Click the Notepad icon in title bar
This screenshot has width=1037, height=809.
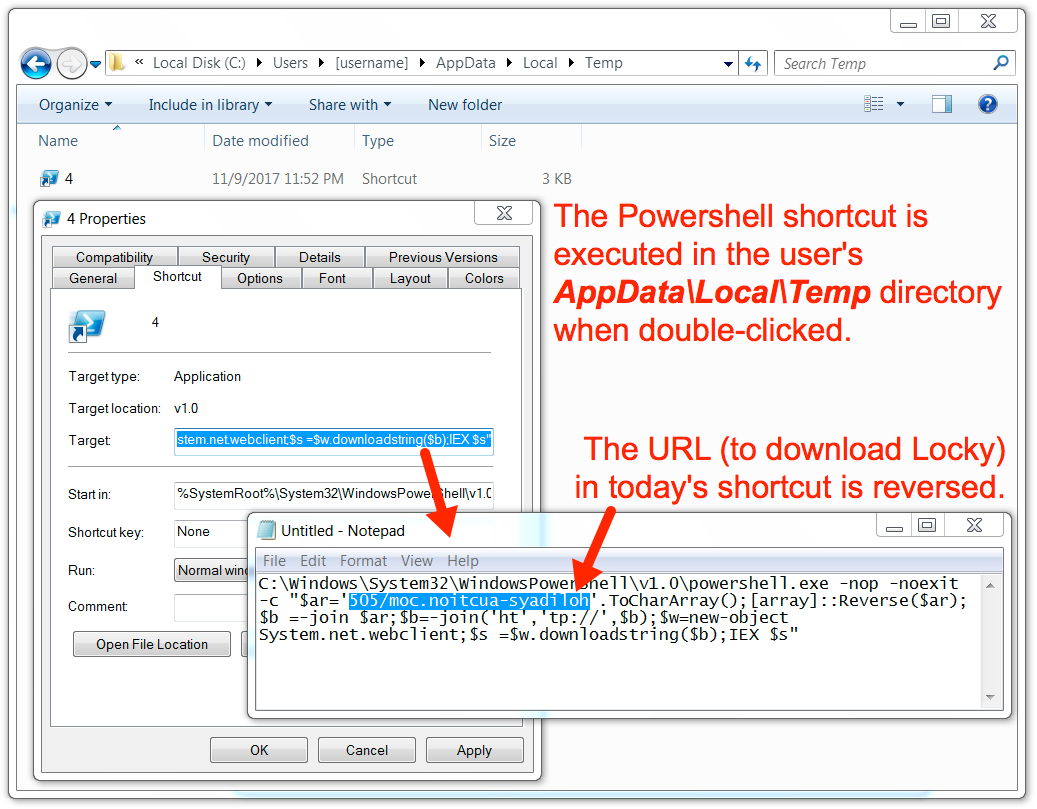pos(267,530)
